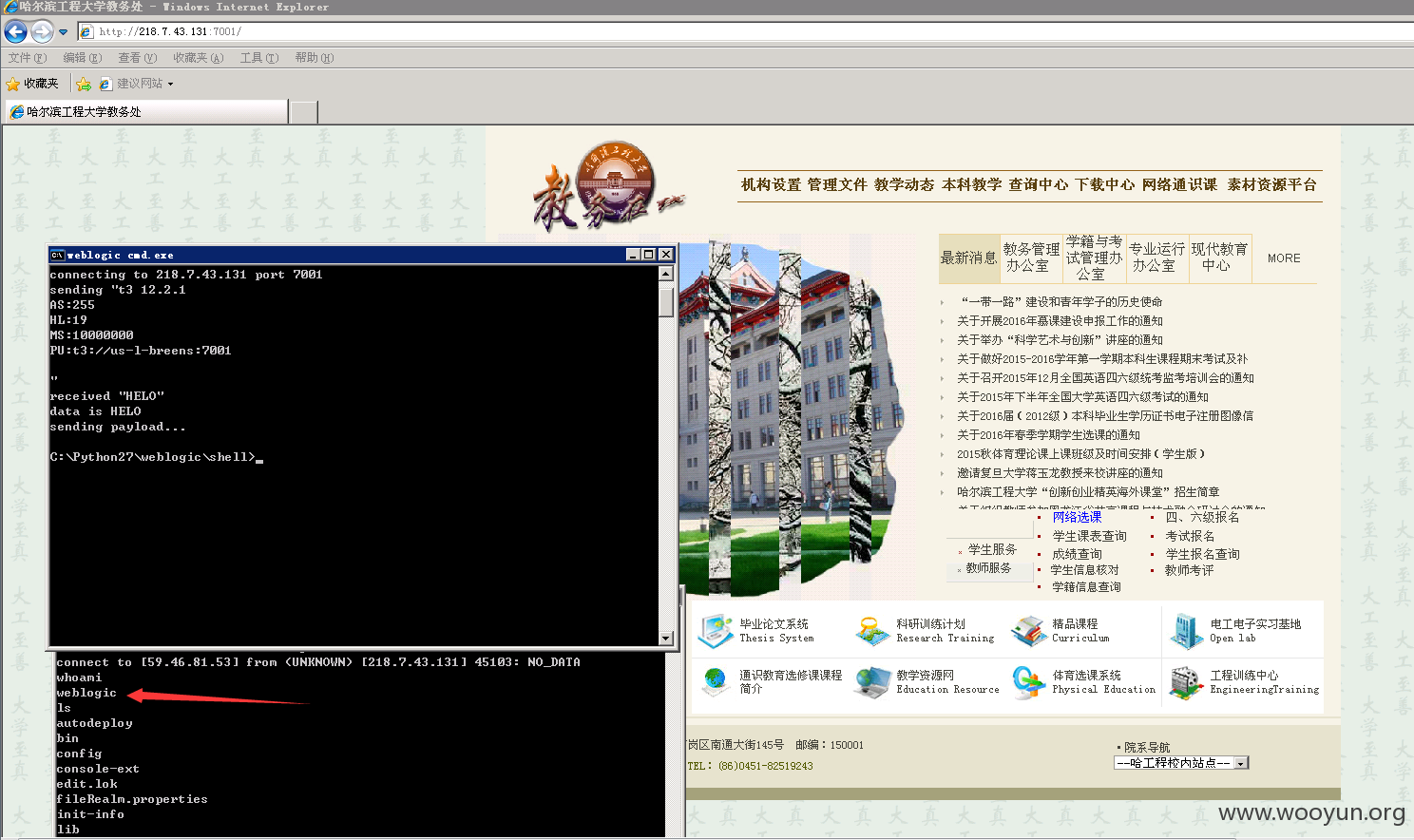Click the browser Forward arrow button

pos(42,31)
